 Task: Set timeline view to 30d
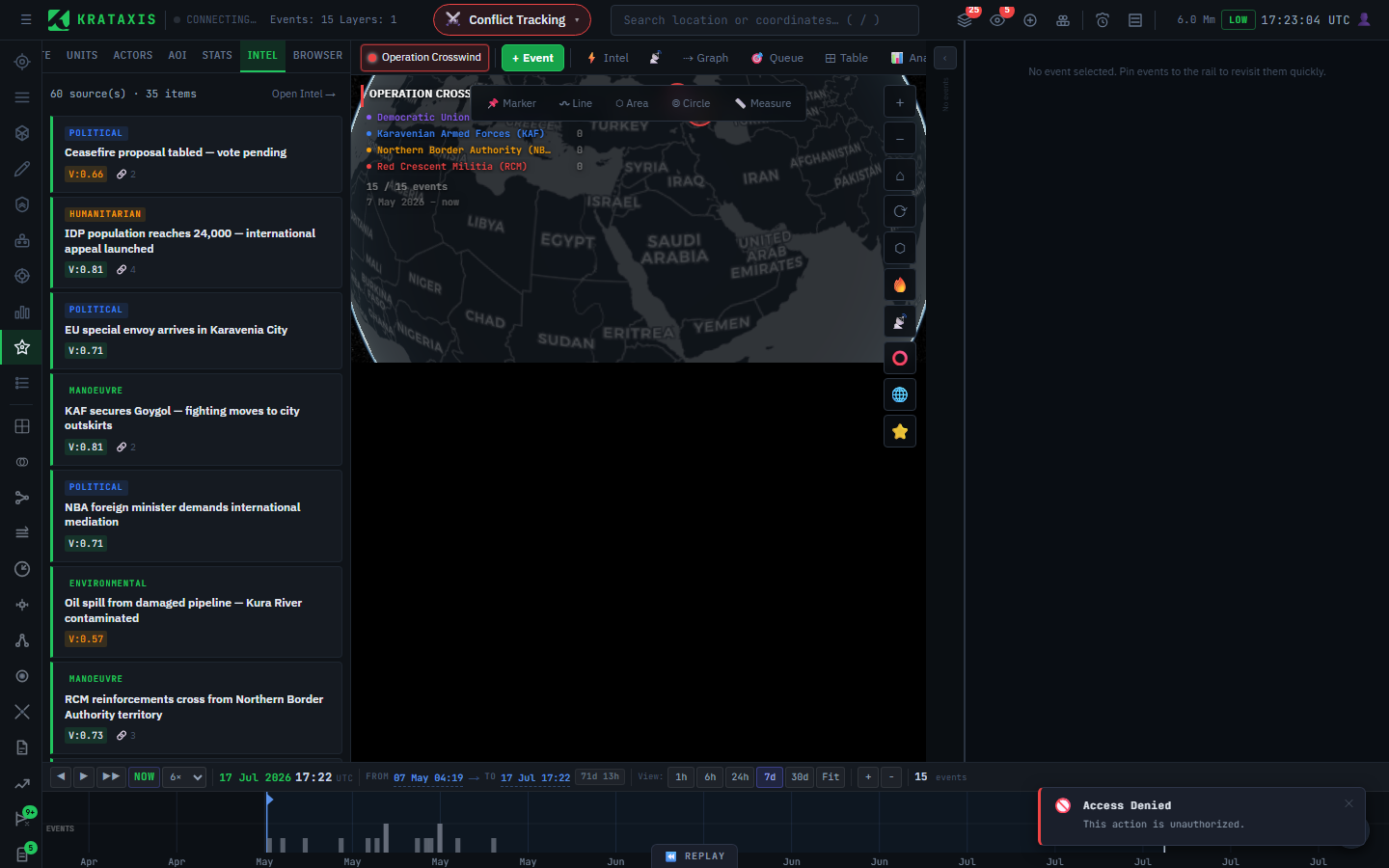(800, 776)
